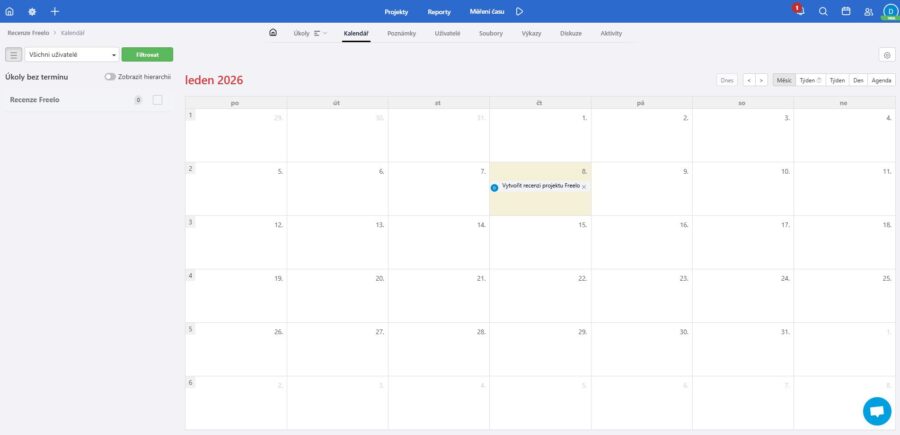Switch to Aktivity tab
900x435 pixels.
click(x=611, y=33)
